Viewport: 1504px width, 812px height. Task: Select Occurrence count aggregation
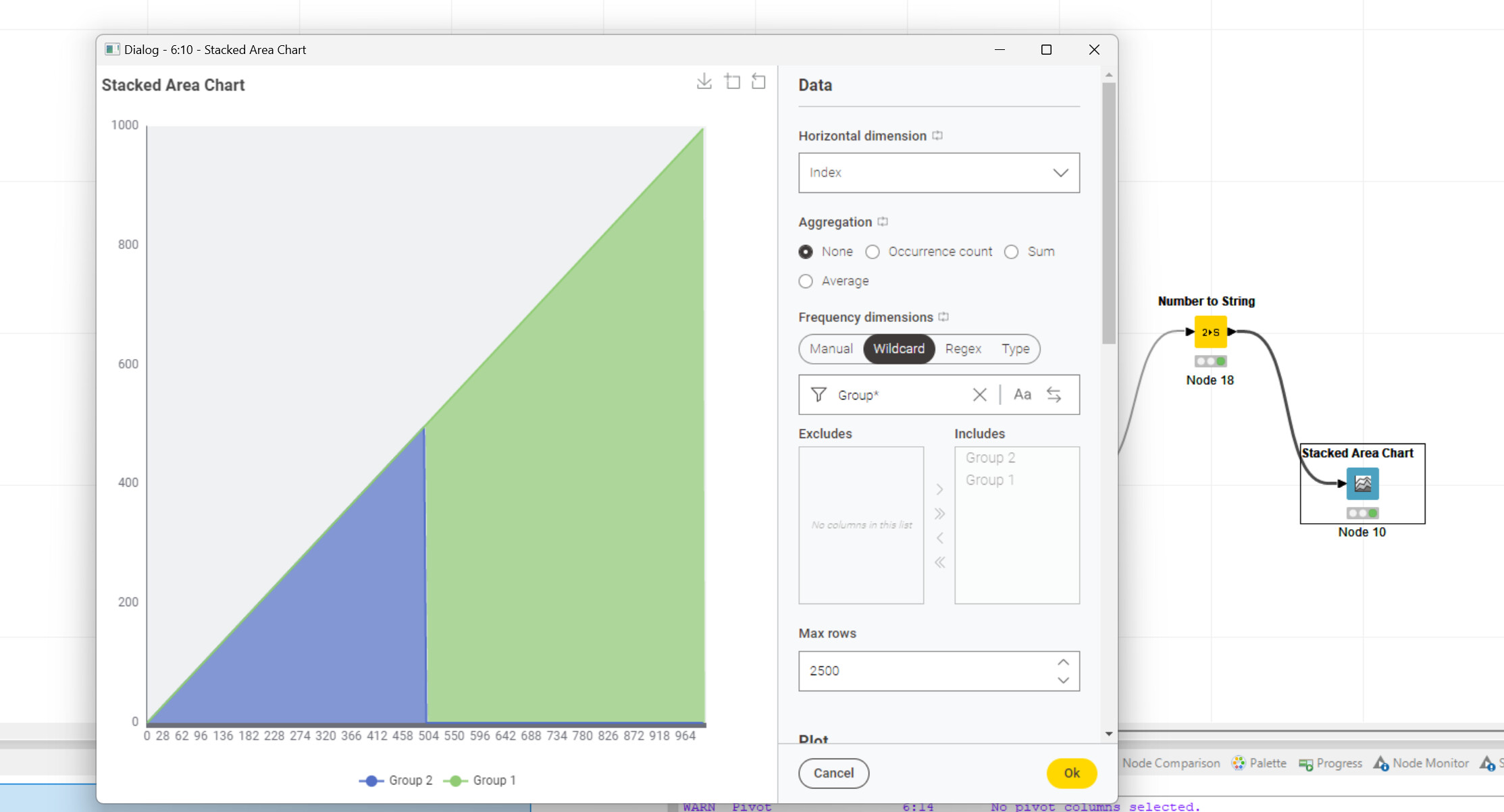coord(873,252)
